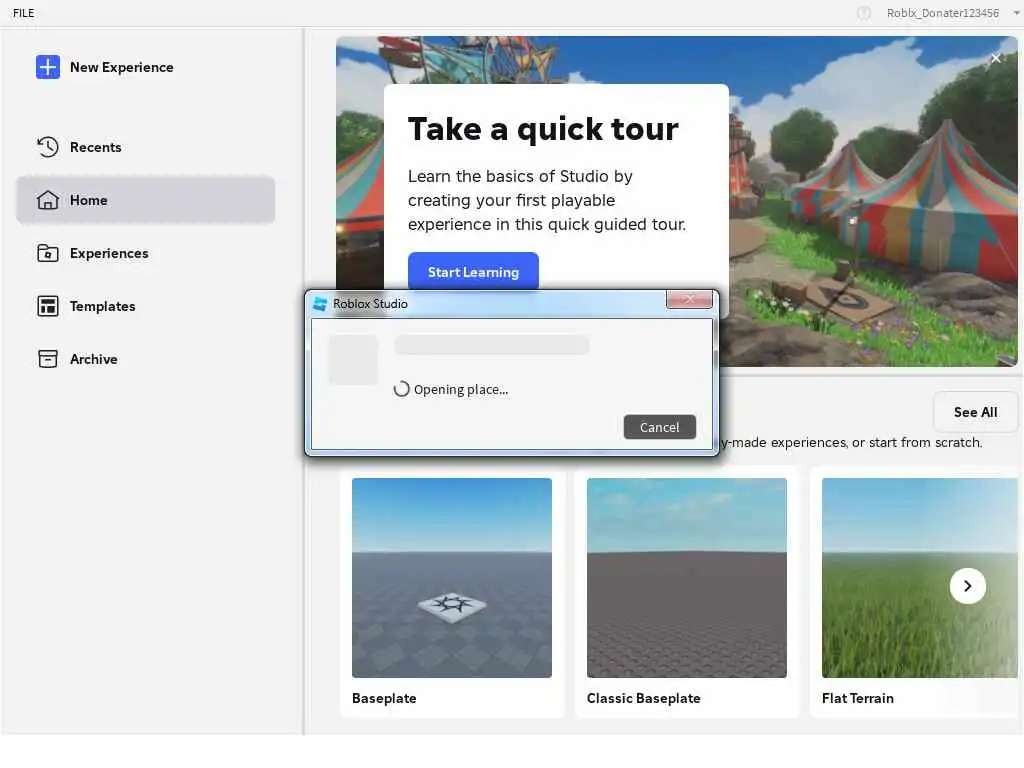The image size is (1024, 768).
Task: Click the Templates layout icon
Action: click(48, 306)
